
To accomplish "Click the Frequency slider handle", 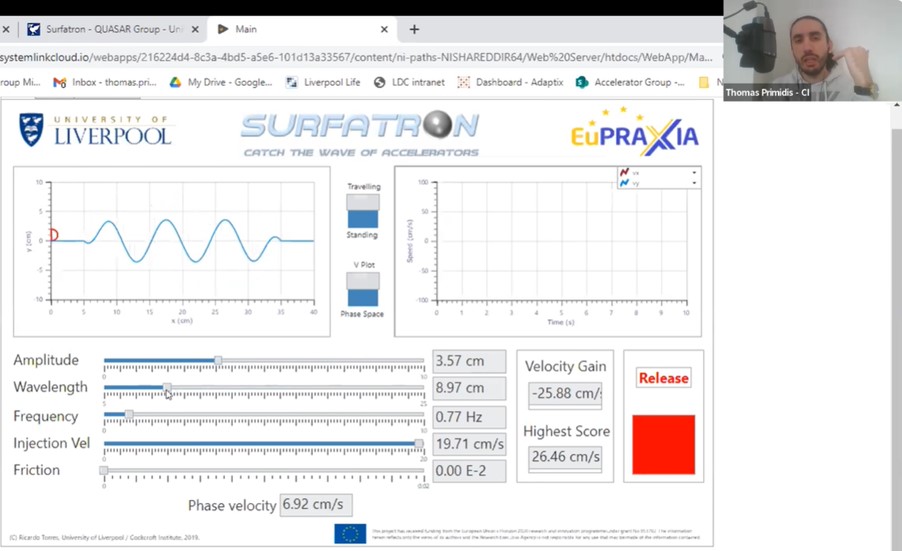I will pyautogui.click(x=129, y=415).
